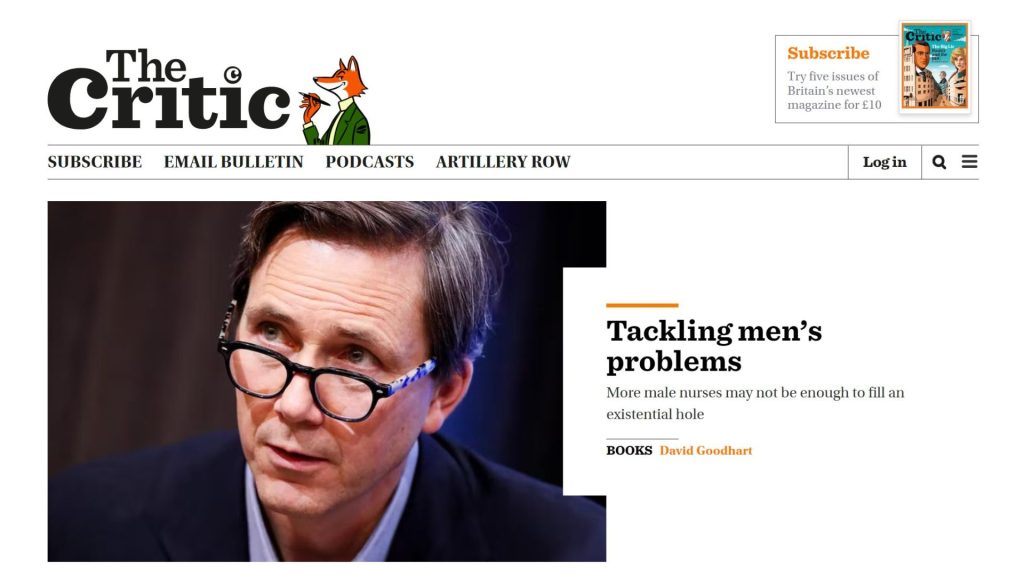Click the registered 'c' emblem in logo

(x=232, y=74)
